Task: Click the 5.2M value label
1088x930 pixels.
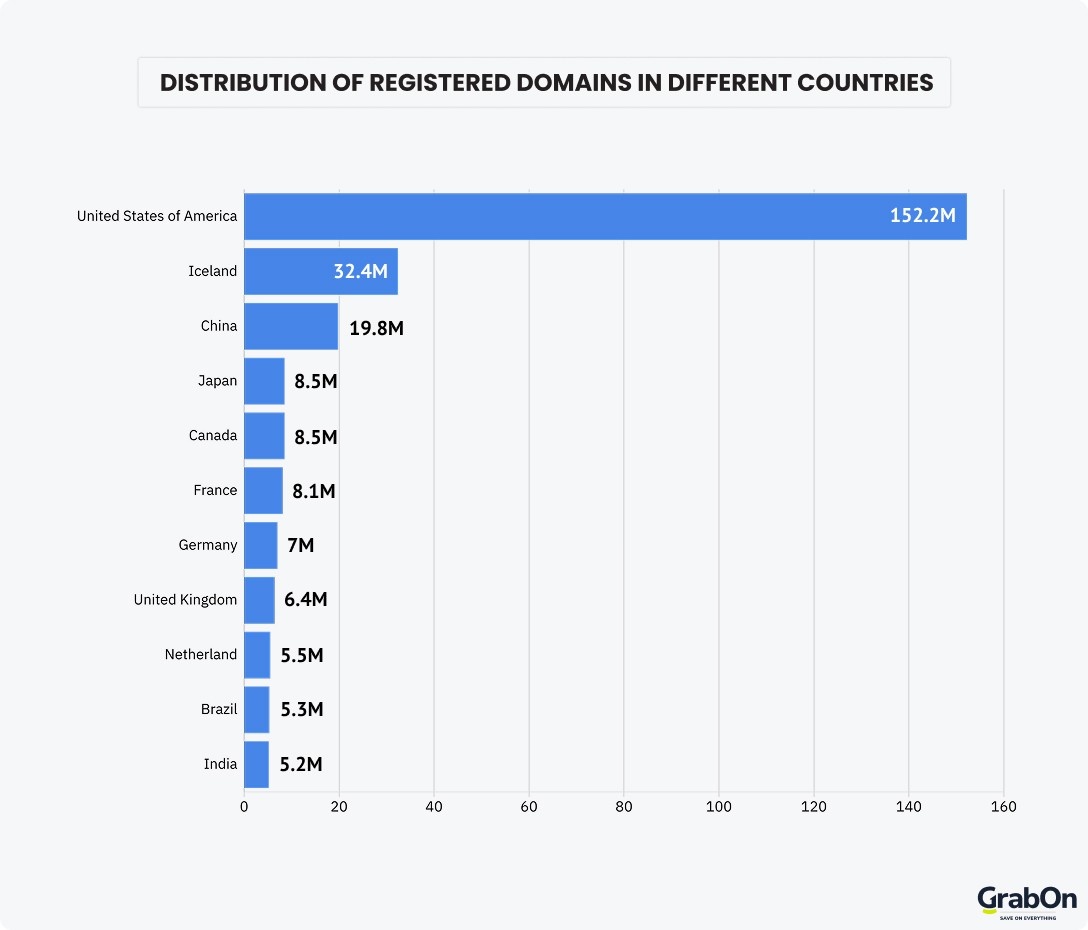Action: pyautogui.click(x=301, y=764)
